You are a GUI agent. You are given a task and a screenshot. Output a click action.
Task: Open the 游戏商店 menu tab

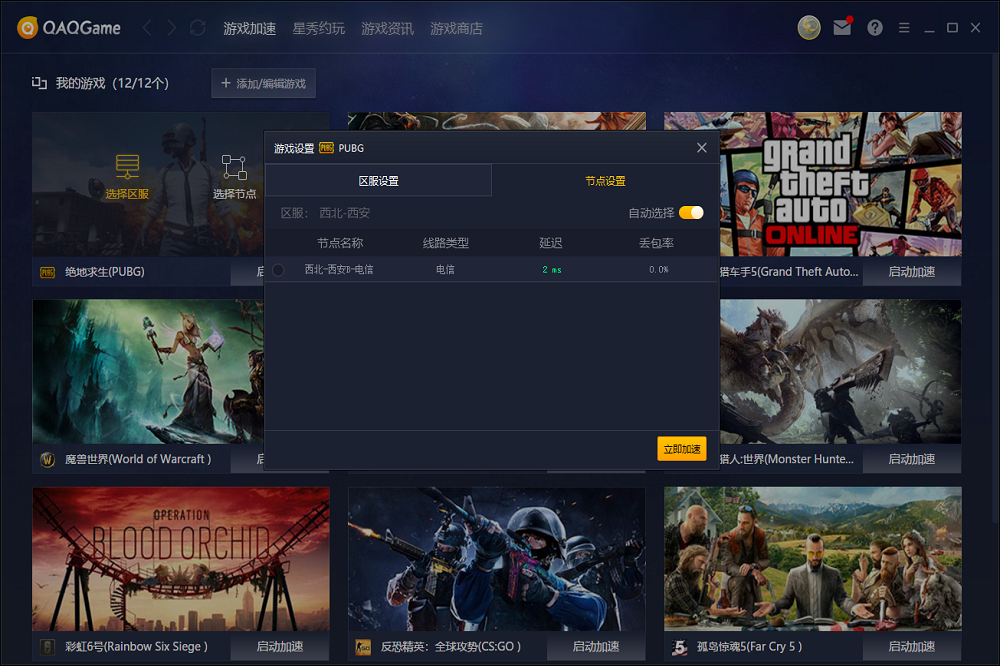point(456,28)
